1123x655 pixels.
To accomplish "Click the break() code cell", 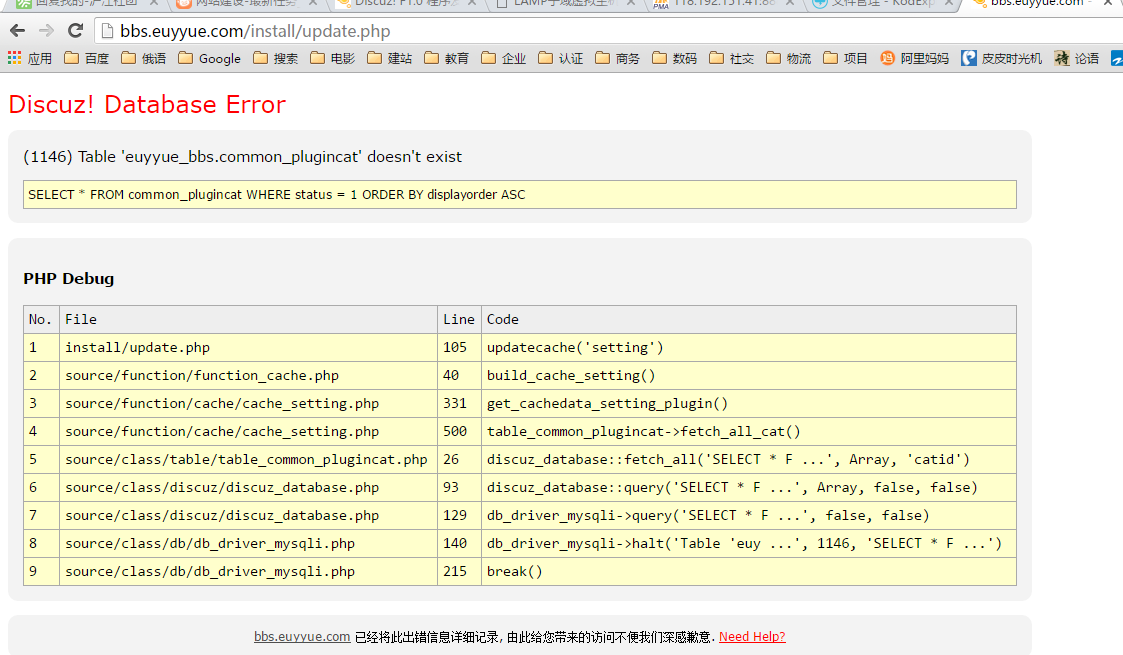I will pos(748,571).
